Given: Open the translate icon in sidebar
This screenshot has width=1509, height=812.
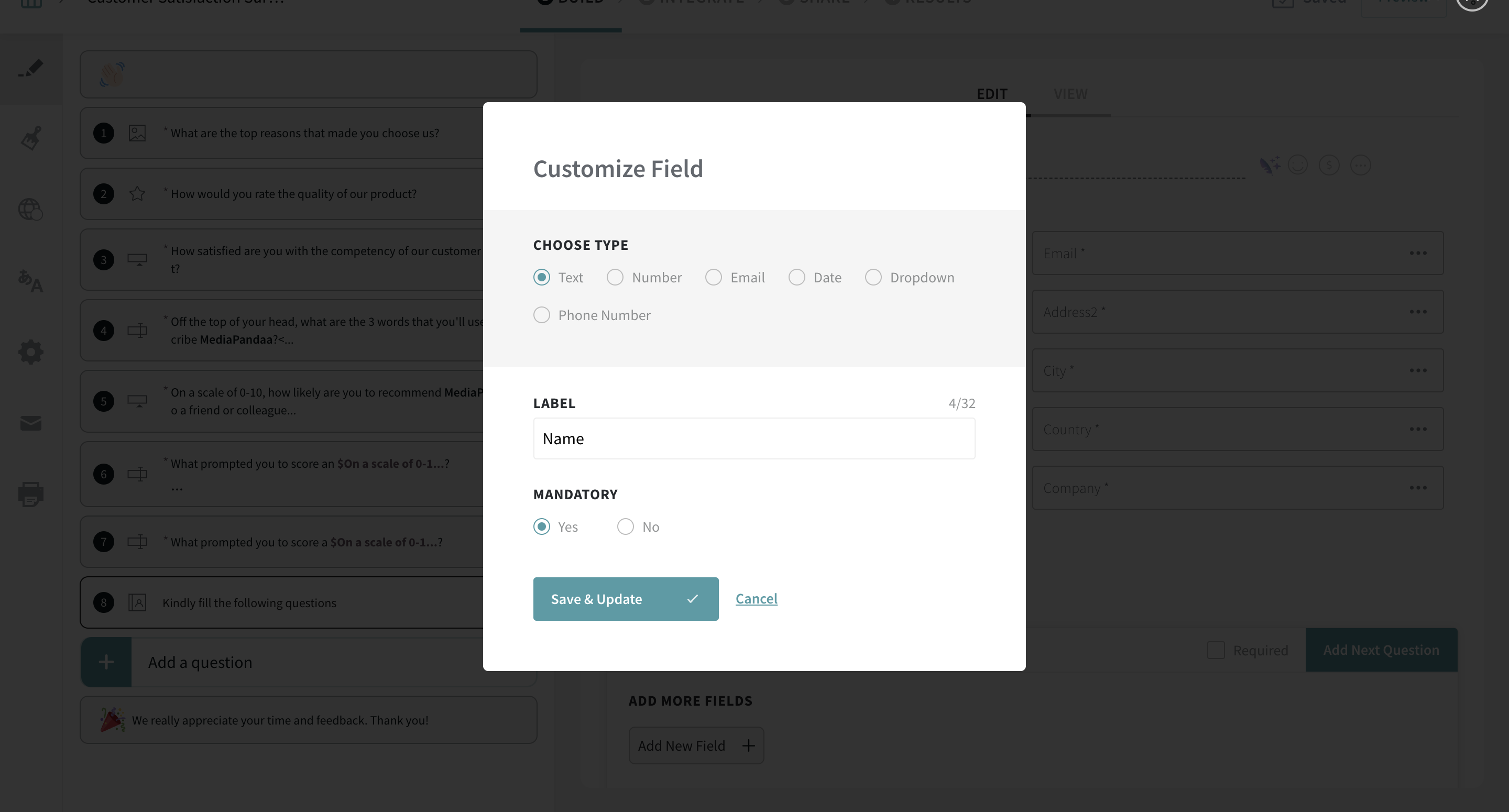Looking at the screenshot, I should 30,281.
